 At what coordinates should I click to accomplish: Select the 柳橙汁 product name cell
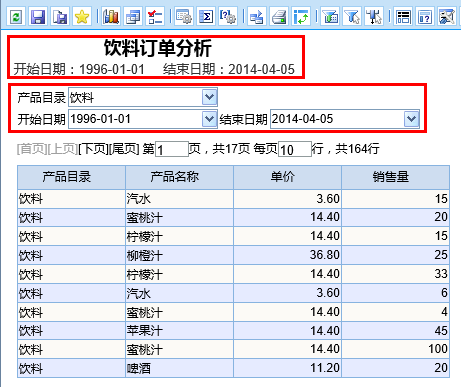[x=179, y=256]
